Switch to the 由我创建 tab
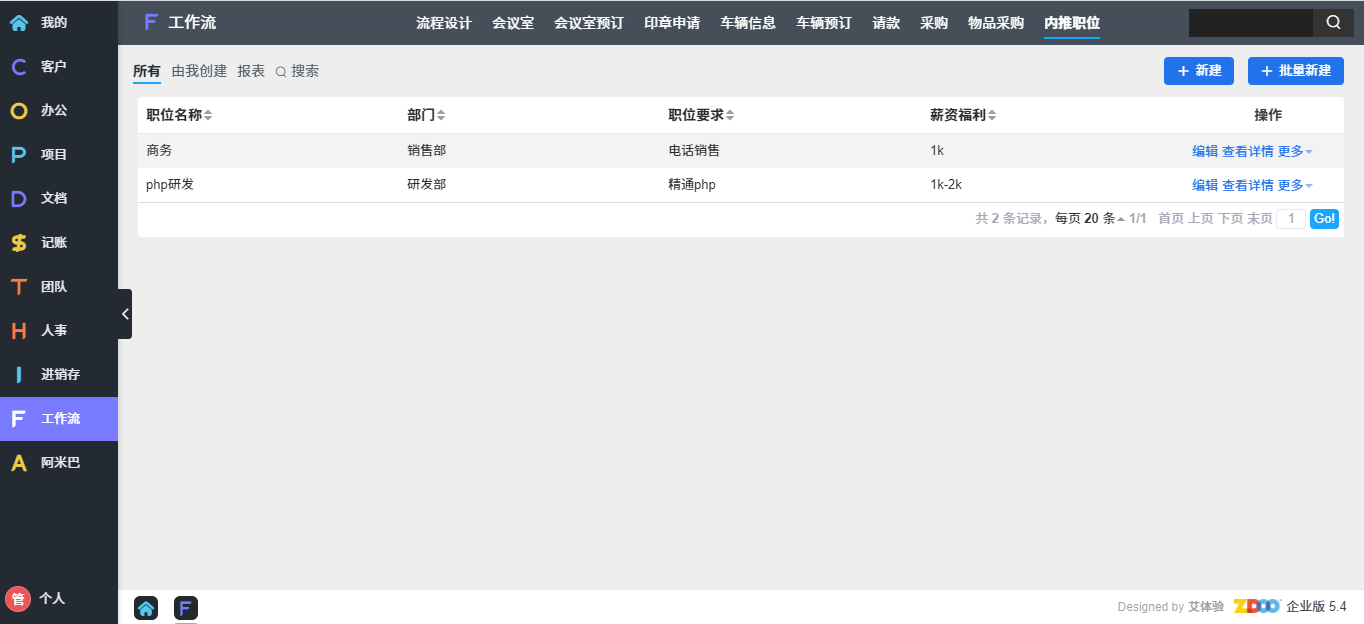This screenshot has height=624, width=1364. [x=199, y=71]
